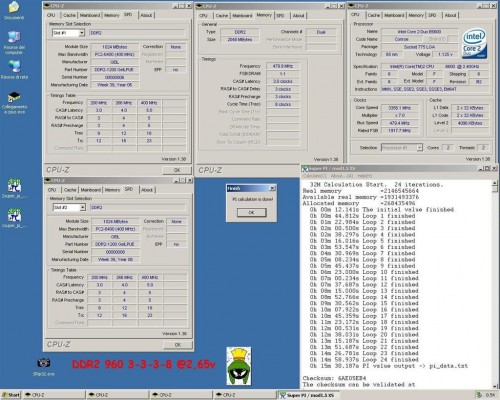This screenshot has width=500, height=400.
Task: Open the Processor #1 selection dropdown
Action: tap(420, 147)
